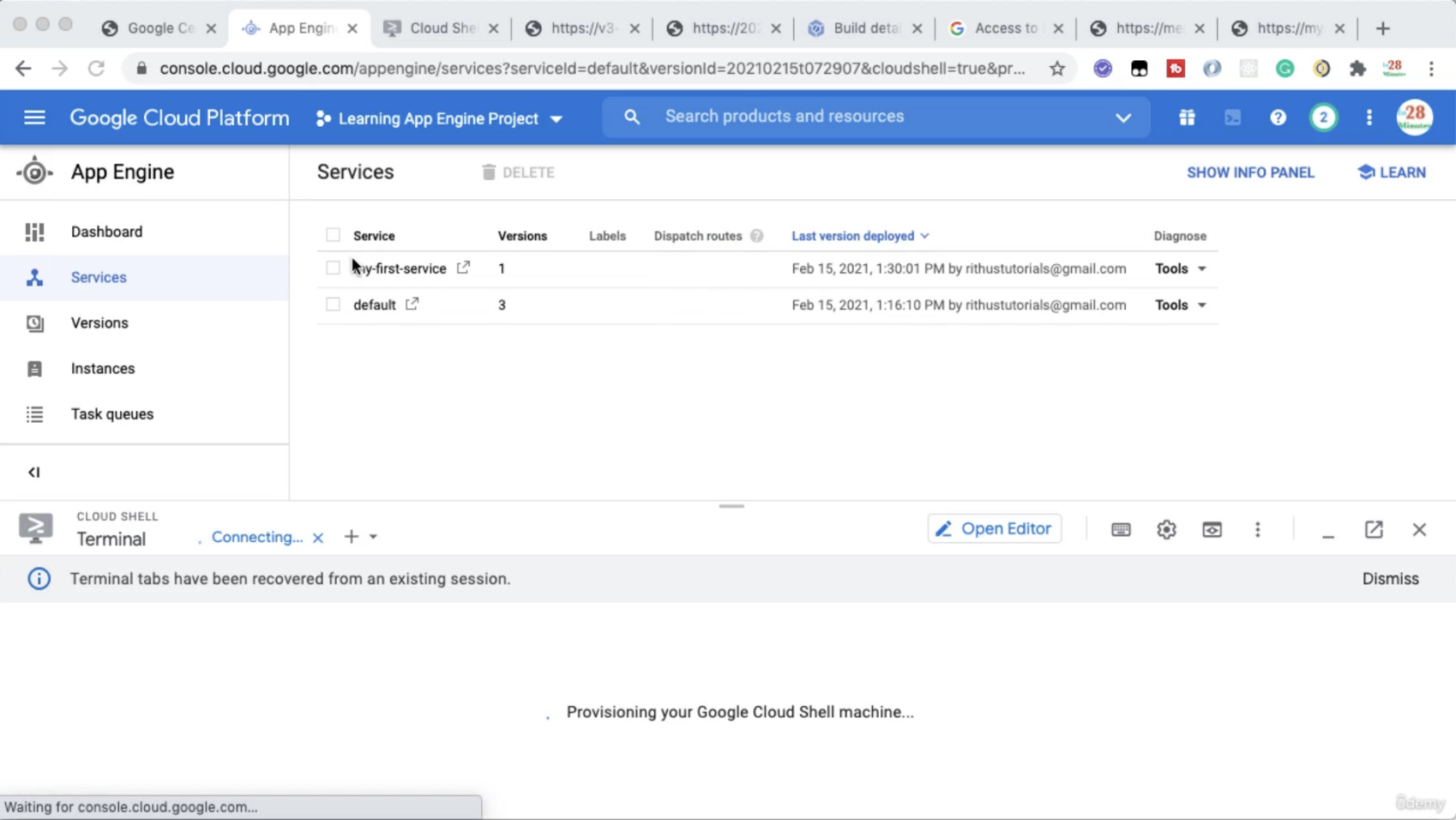Open the Chrome extensions puzzle icon
The width and height of the screenshot is (1456, 820).
coord(1357,69)
